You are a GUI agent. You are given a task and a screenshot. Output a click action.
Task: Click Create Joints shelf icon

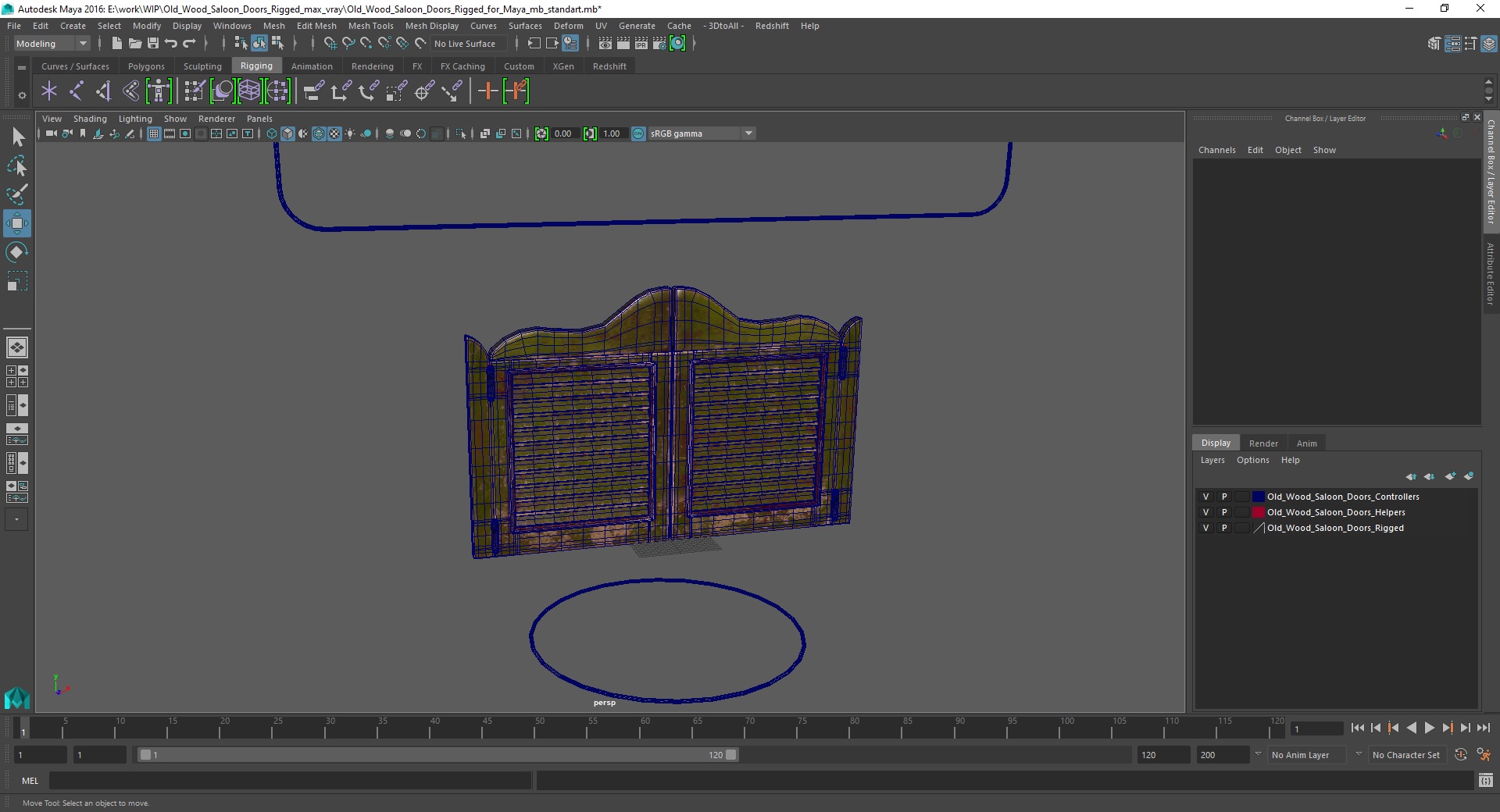(x=77, y=91)
